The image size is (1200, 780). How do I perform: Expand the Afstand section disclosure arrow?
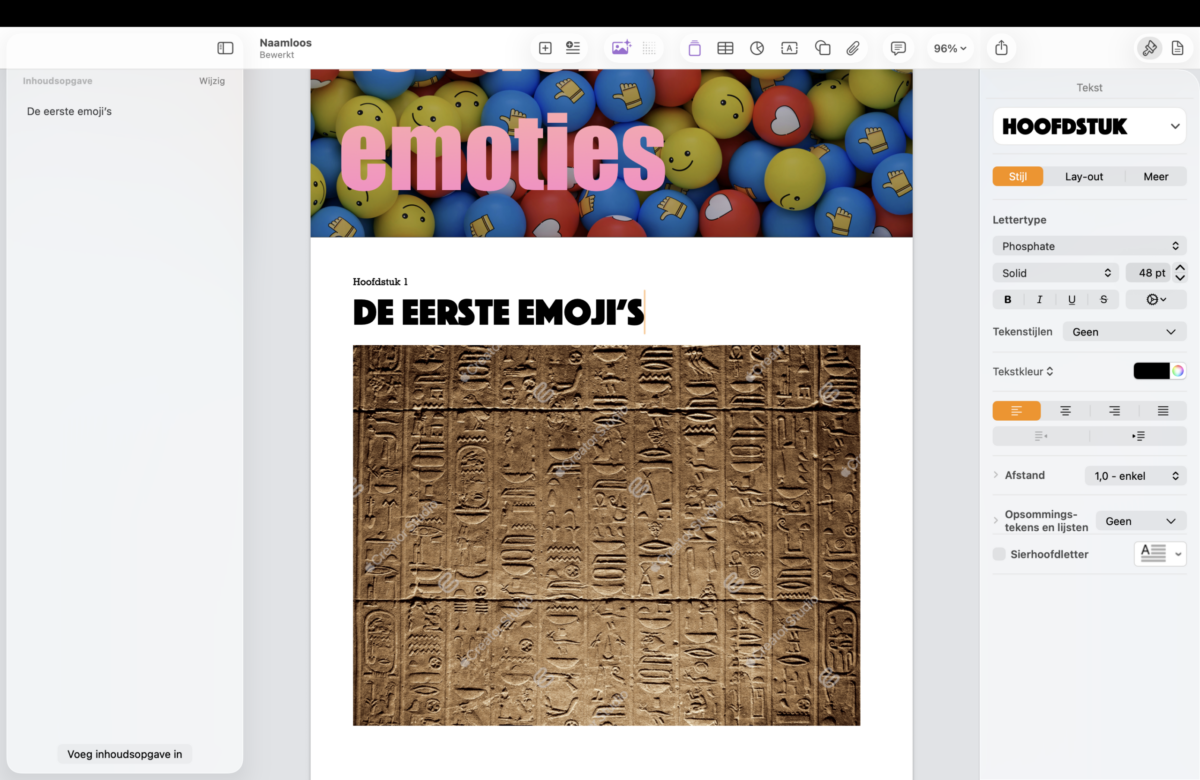(996, 475)
